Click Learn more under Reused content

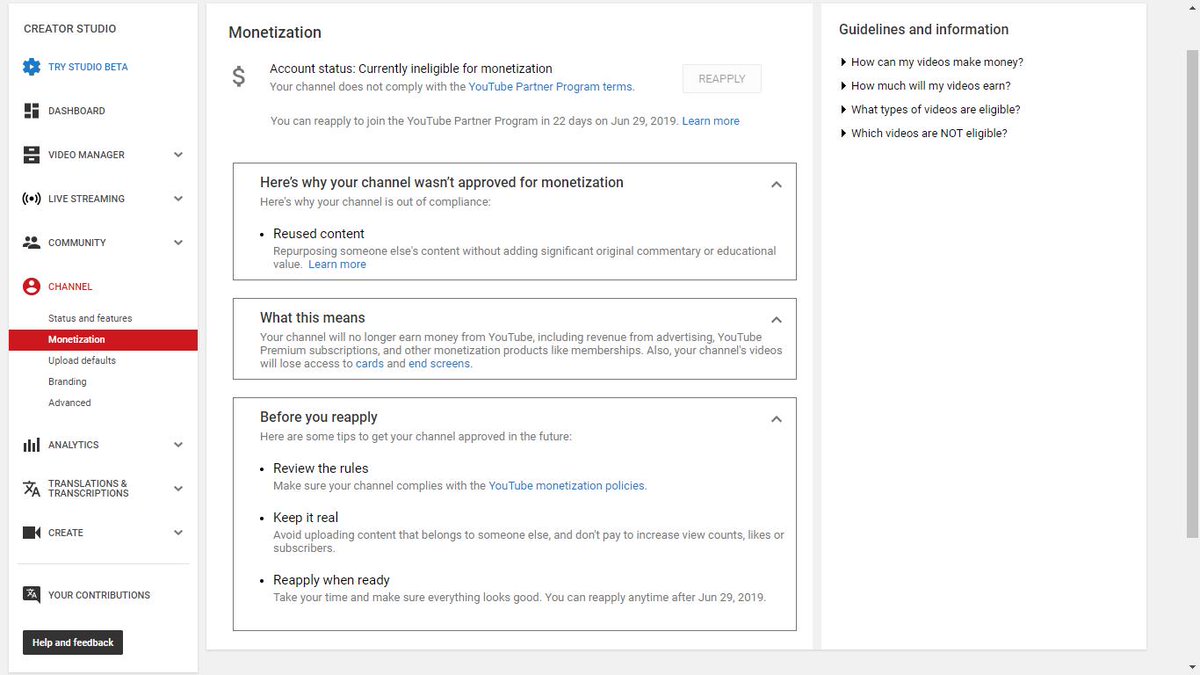[337, 265]
